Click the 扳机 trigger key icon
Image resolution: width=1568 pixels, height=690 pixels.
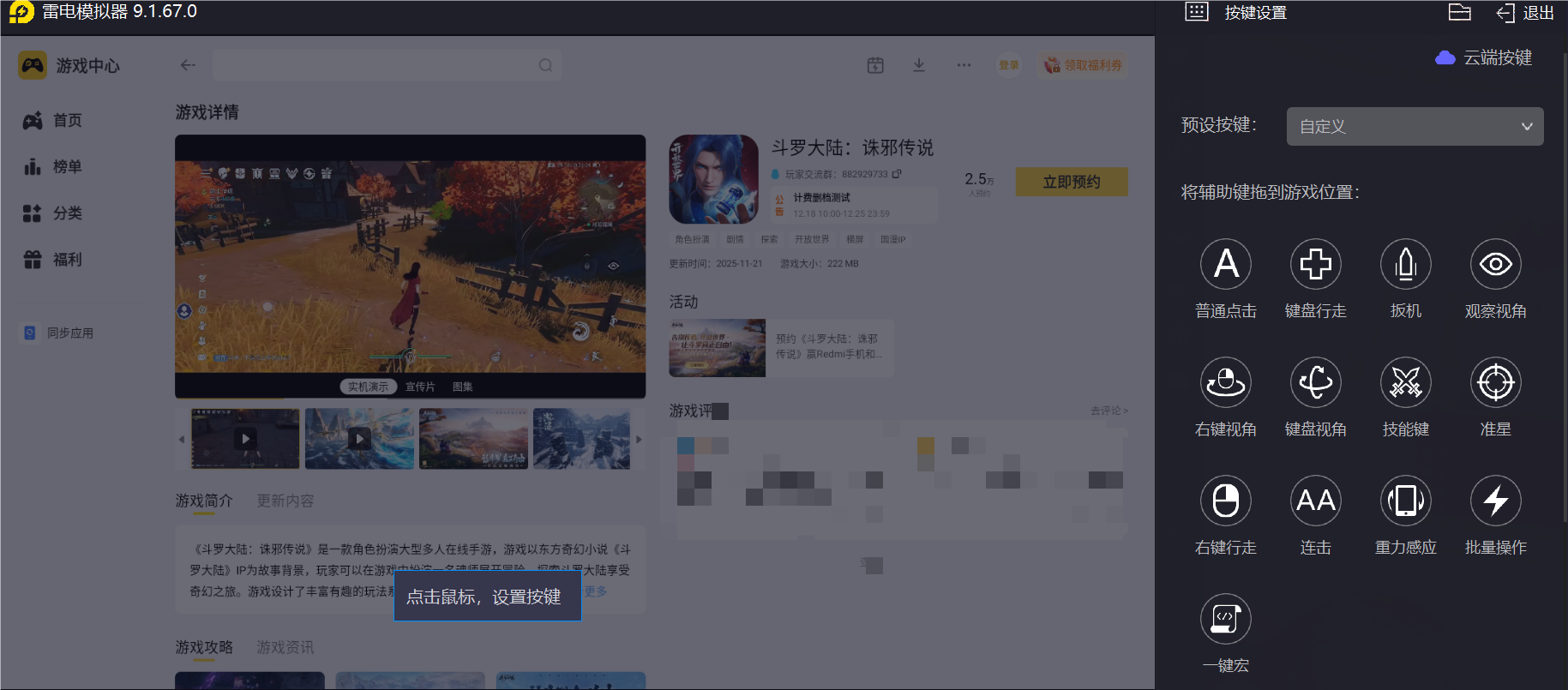(x=1405, y=264)
